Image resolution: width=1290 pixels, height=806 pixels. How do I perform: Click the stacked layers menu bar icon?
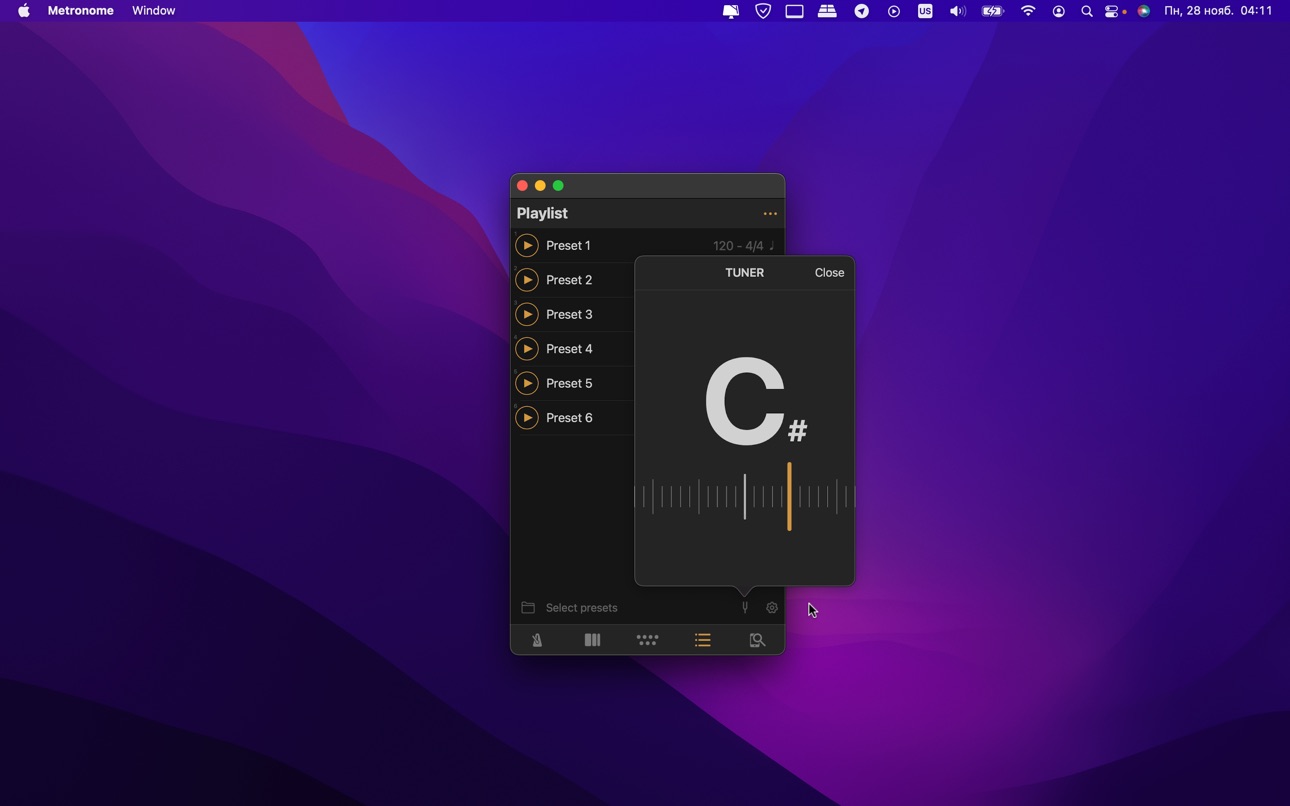[827, 11]
